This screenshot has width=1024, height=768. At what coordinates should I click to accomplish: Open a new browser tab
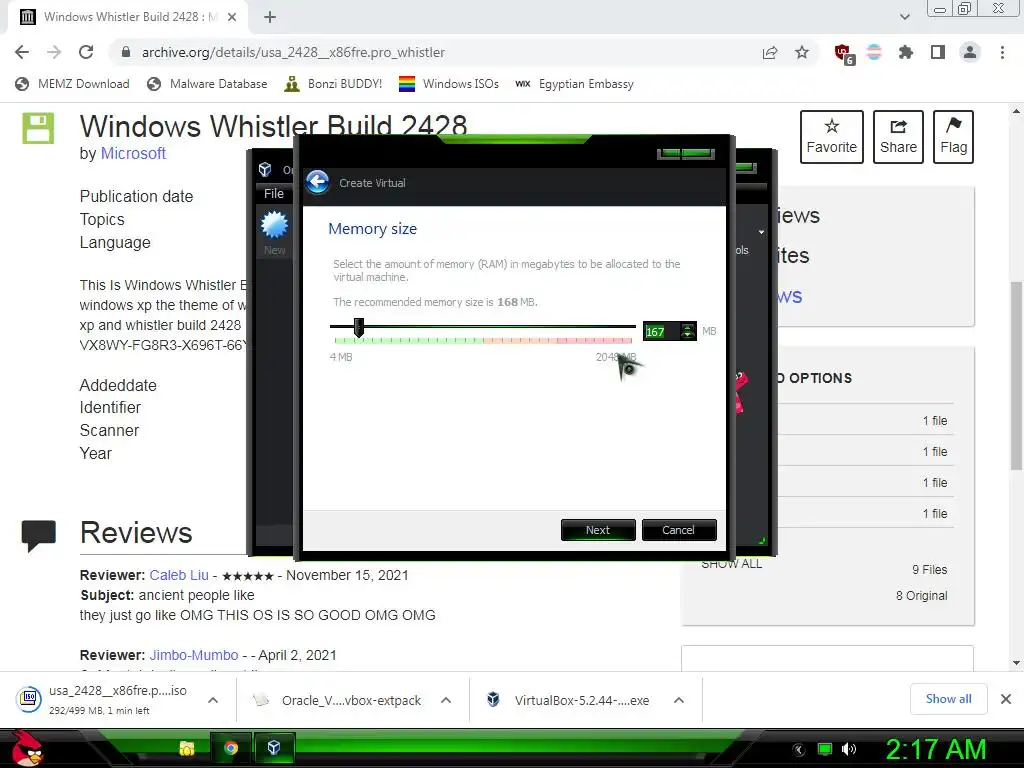(x=270, y=17)
